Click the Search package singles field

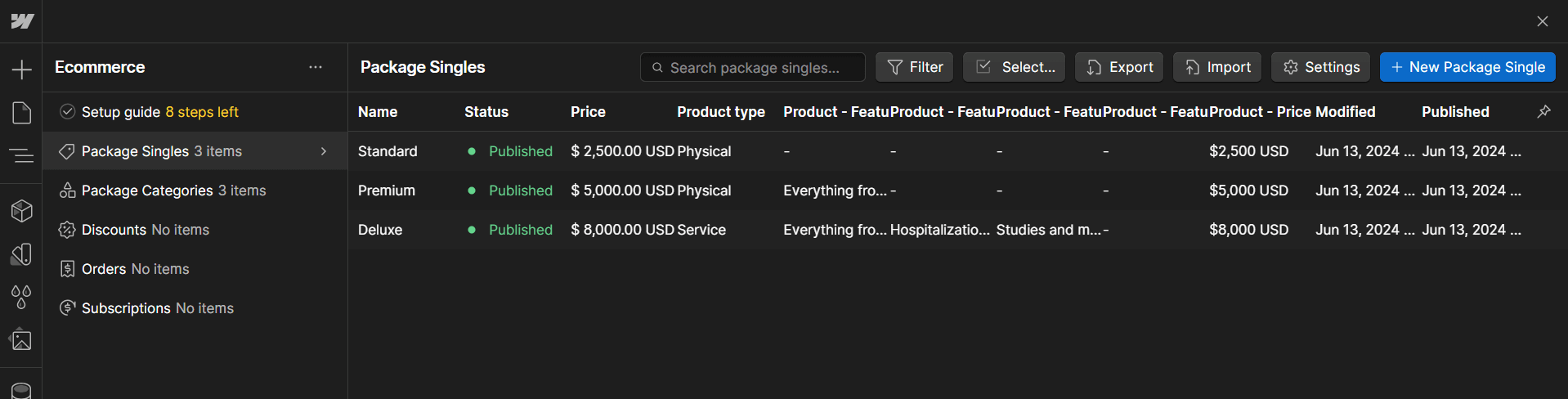(x=752, y=67)
